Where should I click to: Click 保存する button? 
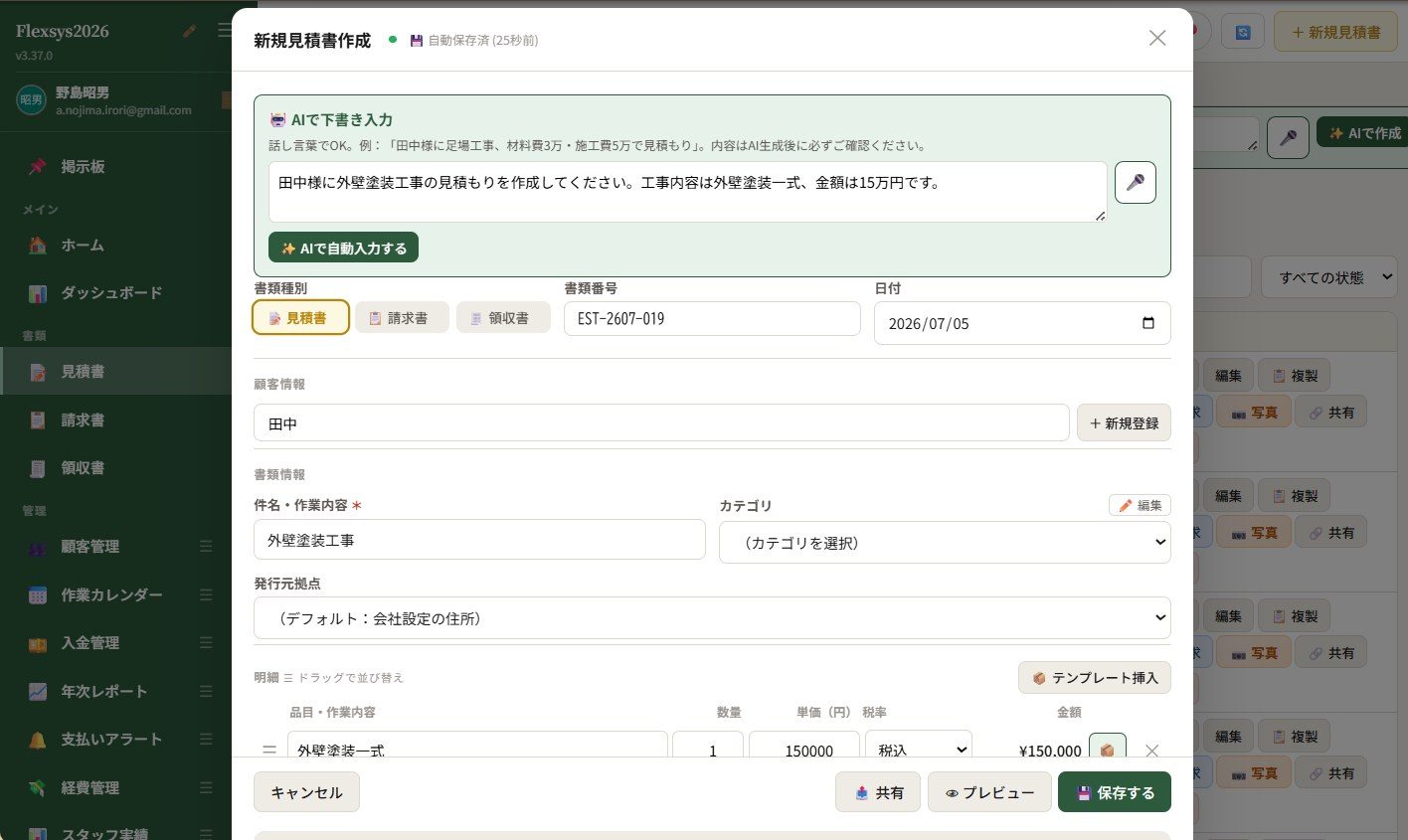pos(1115,792)
